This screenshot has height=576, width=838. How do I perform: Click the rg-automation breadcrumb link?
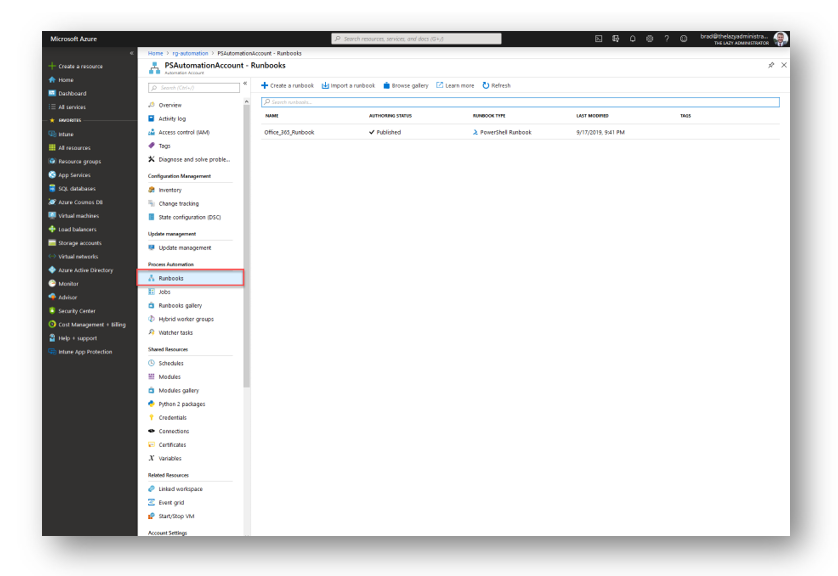190,53
